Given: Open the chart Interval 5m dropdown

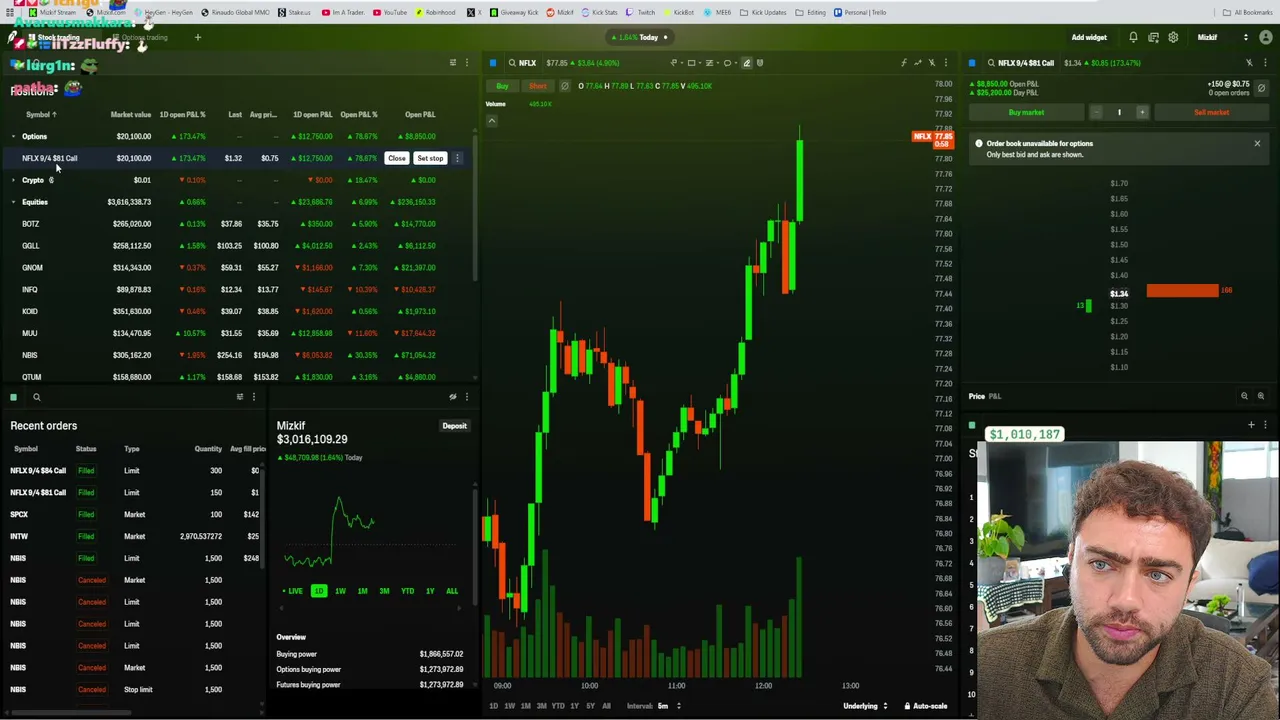Looking at the screenshot, I should pyautogui.click(x=668, y=706).
